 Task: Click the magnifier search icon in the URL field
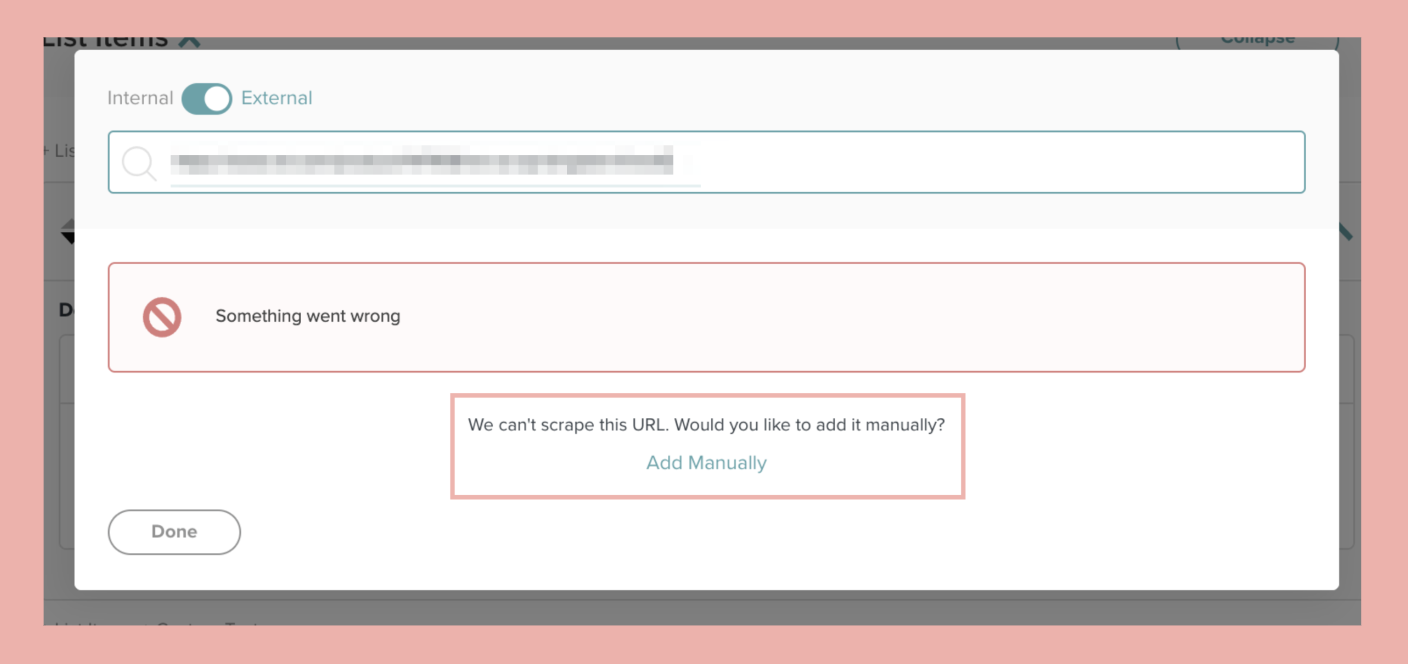click(x=140, y=163)
